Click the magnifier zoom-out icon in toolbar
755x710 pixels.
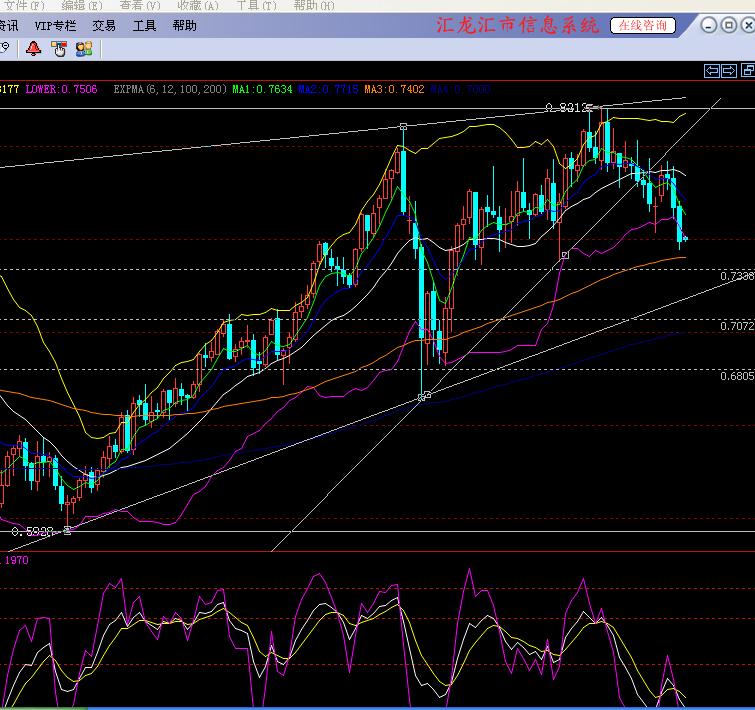click(x=4, y=48)
